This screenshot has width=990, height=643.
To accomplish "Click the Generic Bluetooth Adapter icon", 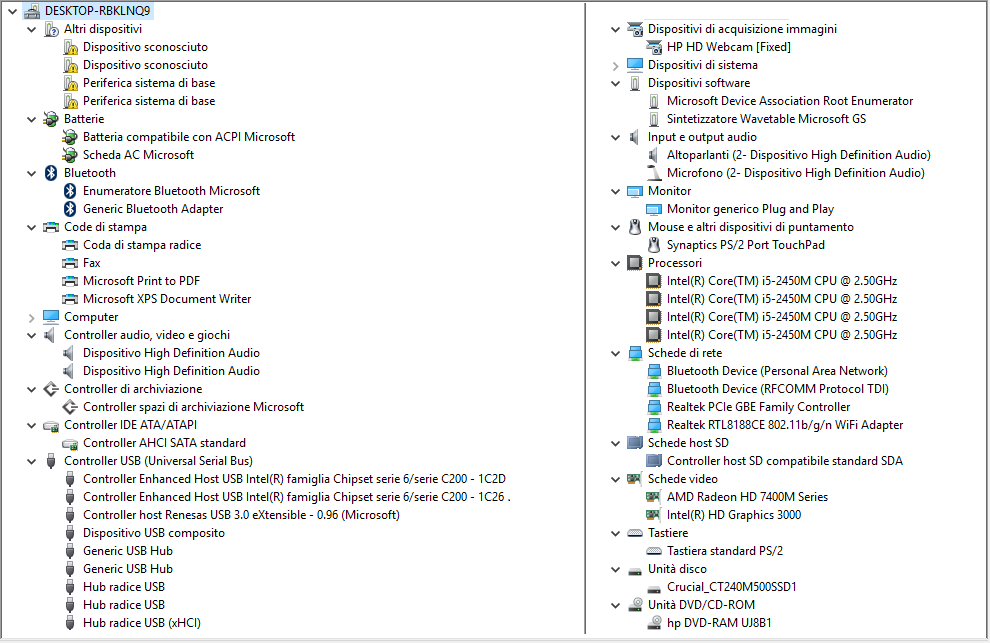I will point(70,209).
